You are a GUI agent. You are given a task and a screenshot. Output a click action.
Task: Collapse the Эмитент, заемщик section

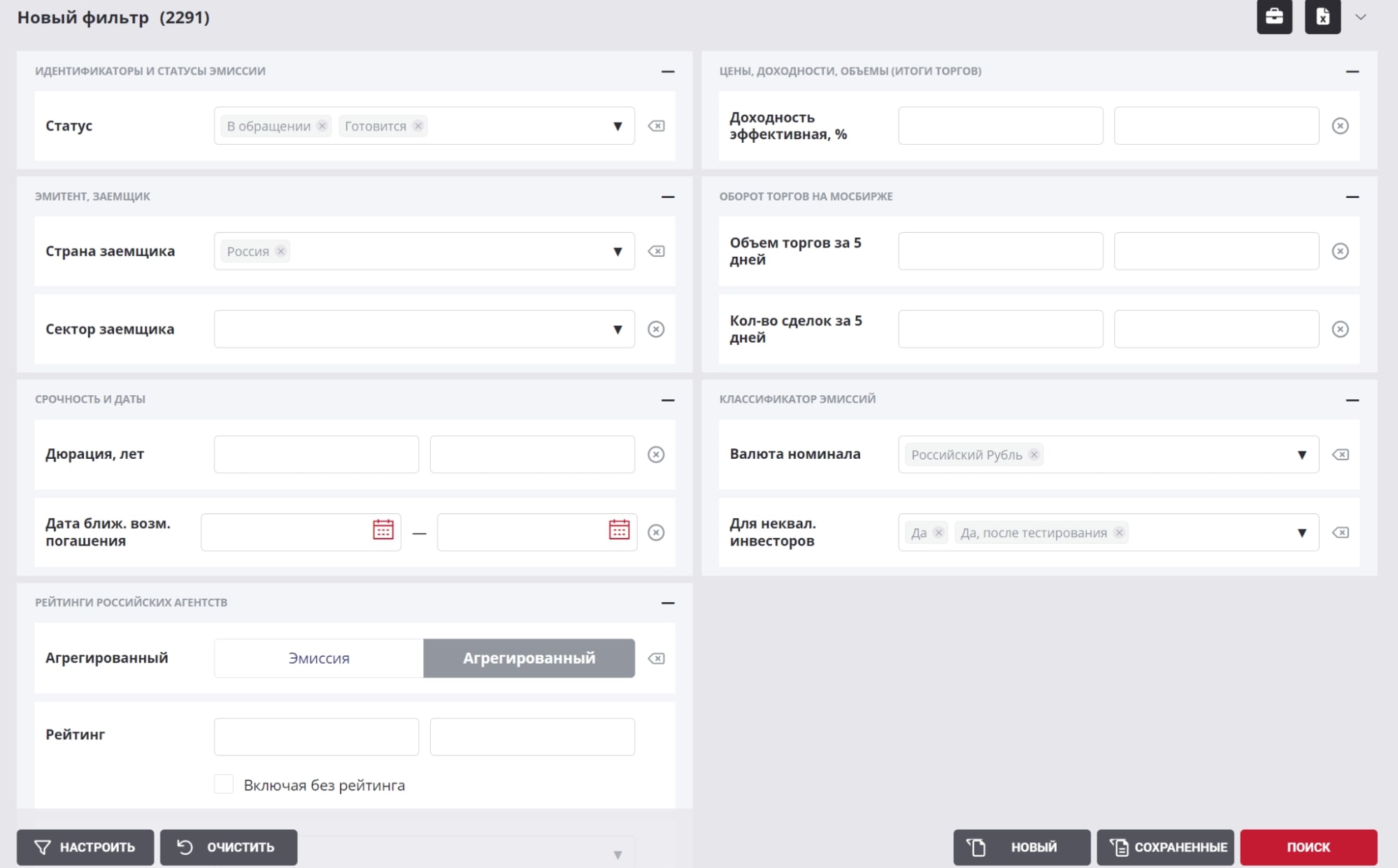(668, 197)
